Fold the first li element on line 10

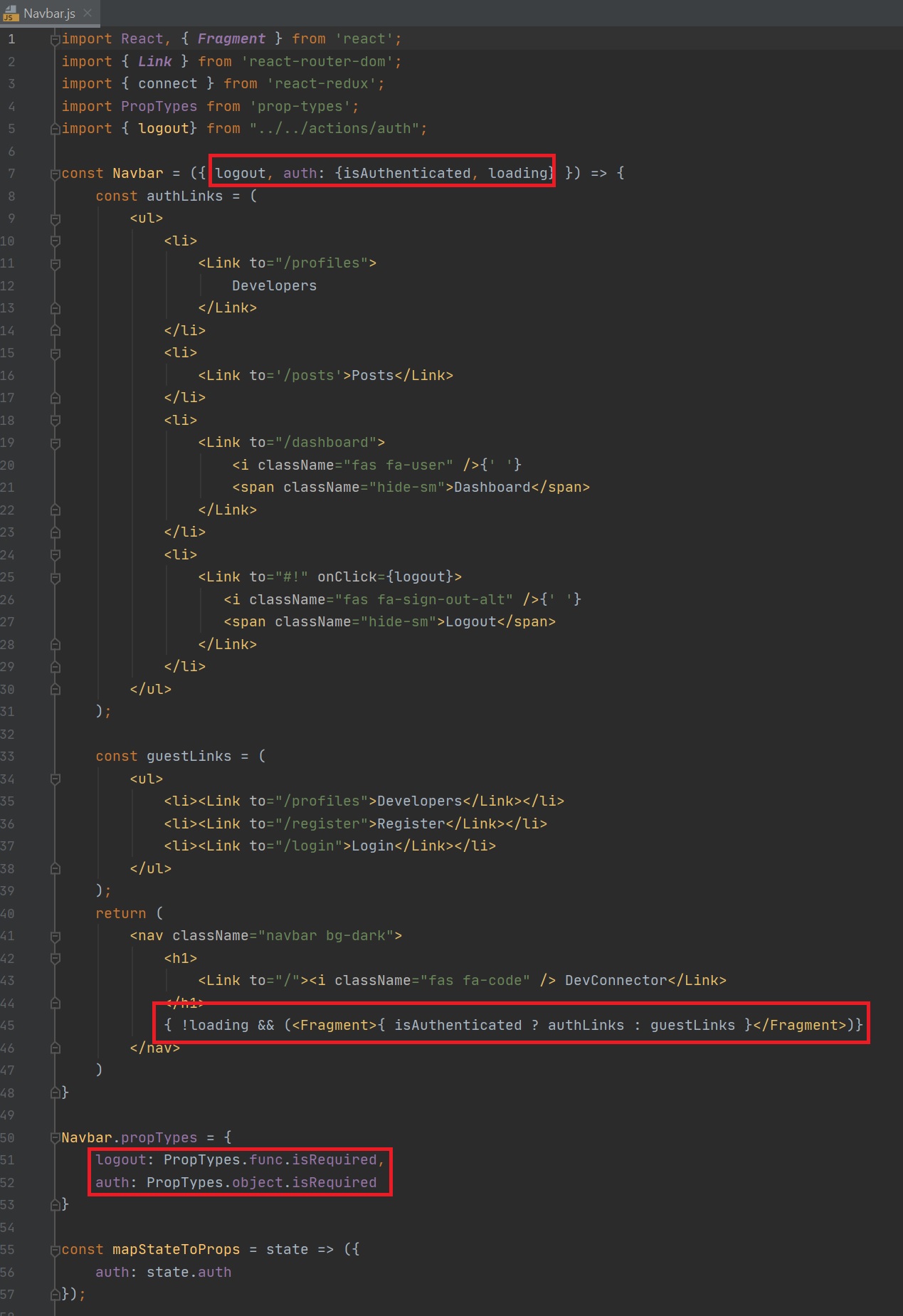coord(55,241)
